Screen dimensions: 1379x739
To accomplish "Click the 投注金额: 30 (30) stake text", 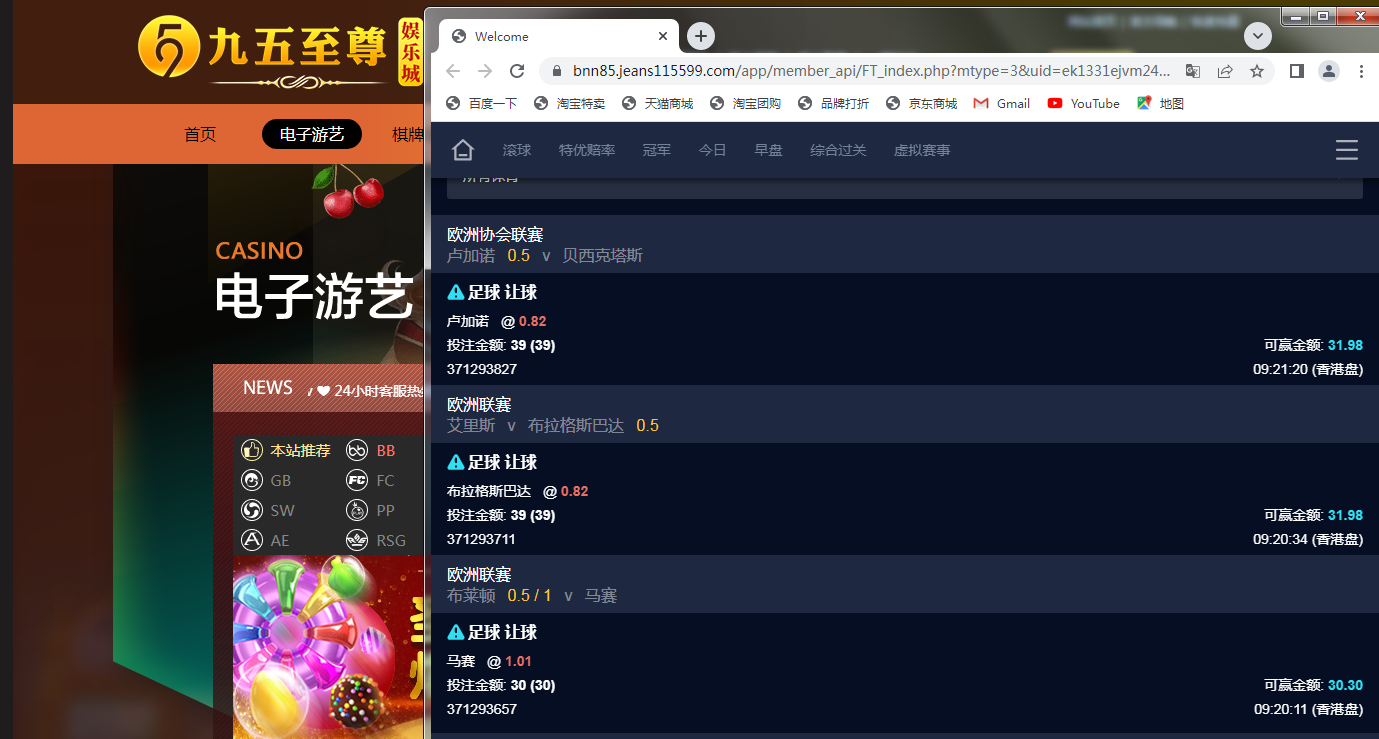I will pos(501,685).
